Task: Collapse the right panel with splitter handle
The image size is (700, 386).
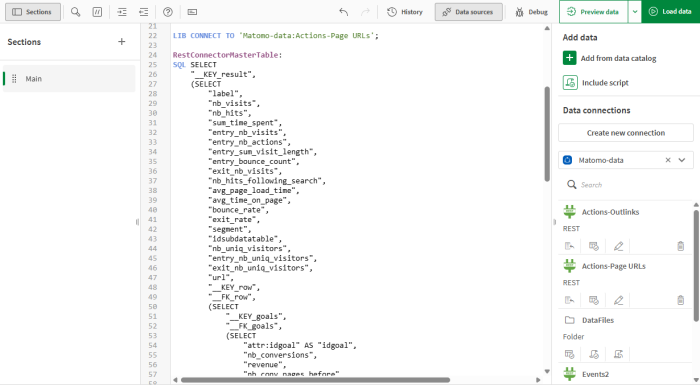Action: pyautogui.click(x=554, y=222)
